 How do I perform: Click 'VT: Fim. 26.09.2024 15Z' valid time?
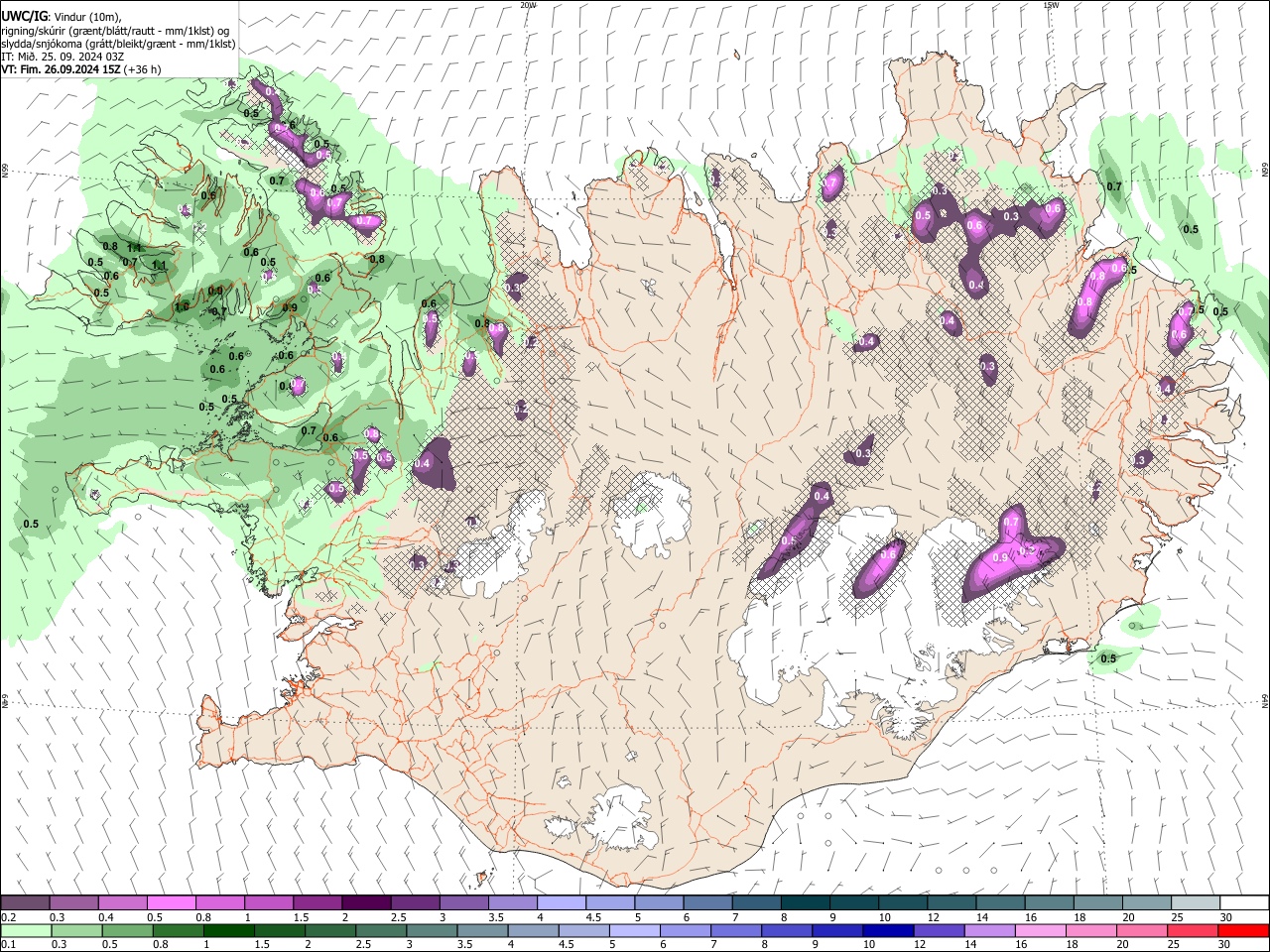tap(62, 69)
